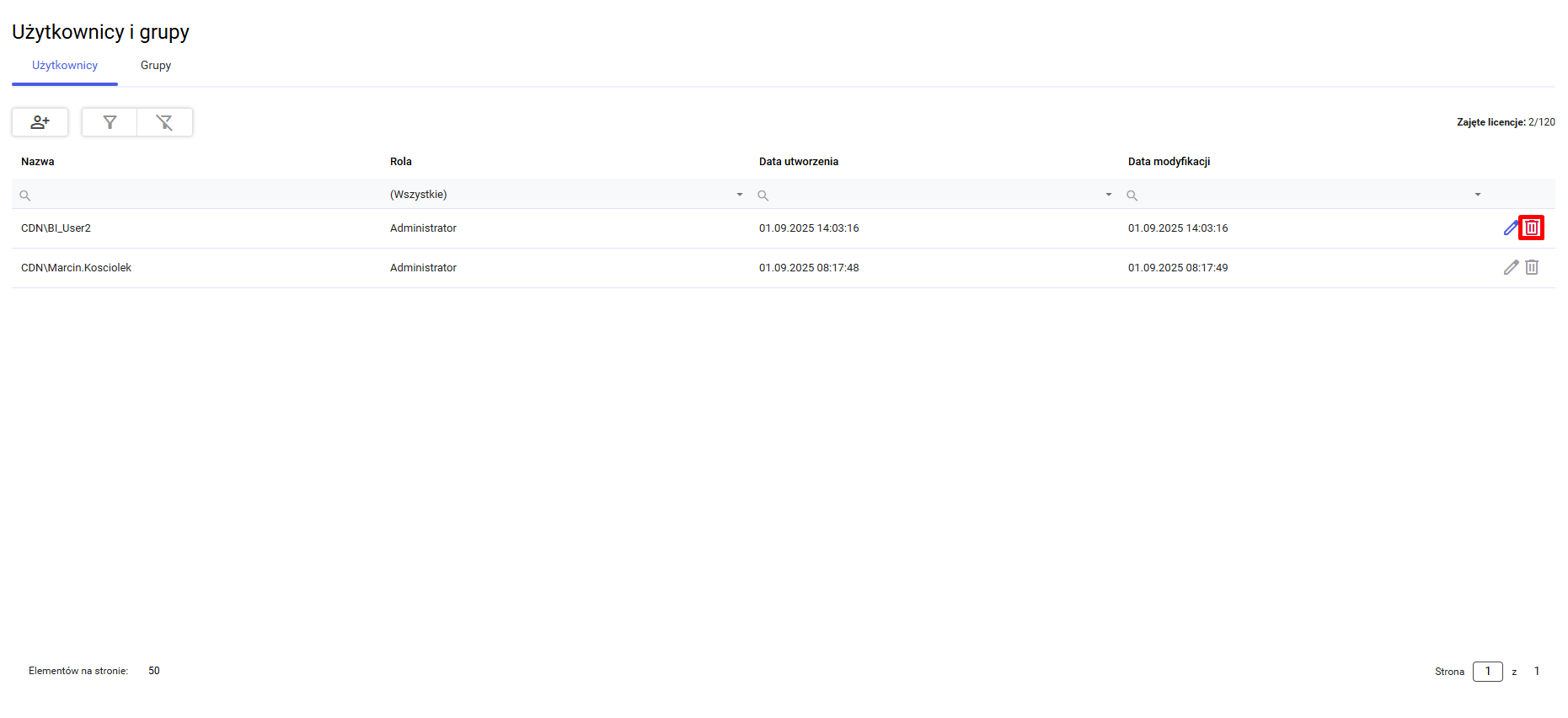Edit user CDN\BI_User2 with pencil icon
The image size is (1568, 718).
point(1510,228)
